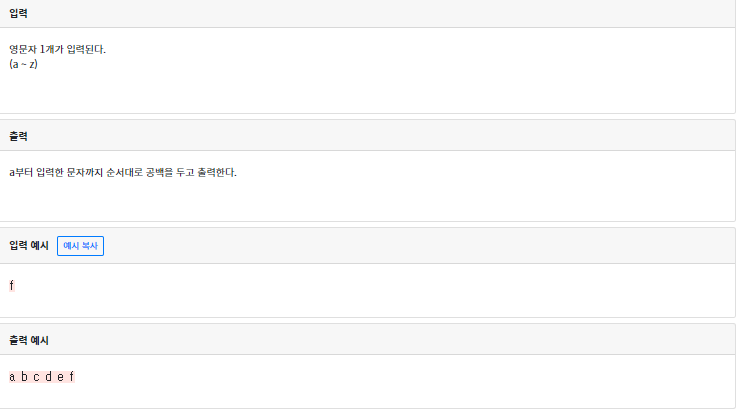Click letter b in the output example
The width and height of the screenshot is (736, 412).
pos(24,377)
